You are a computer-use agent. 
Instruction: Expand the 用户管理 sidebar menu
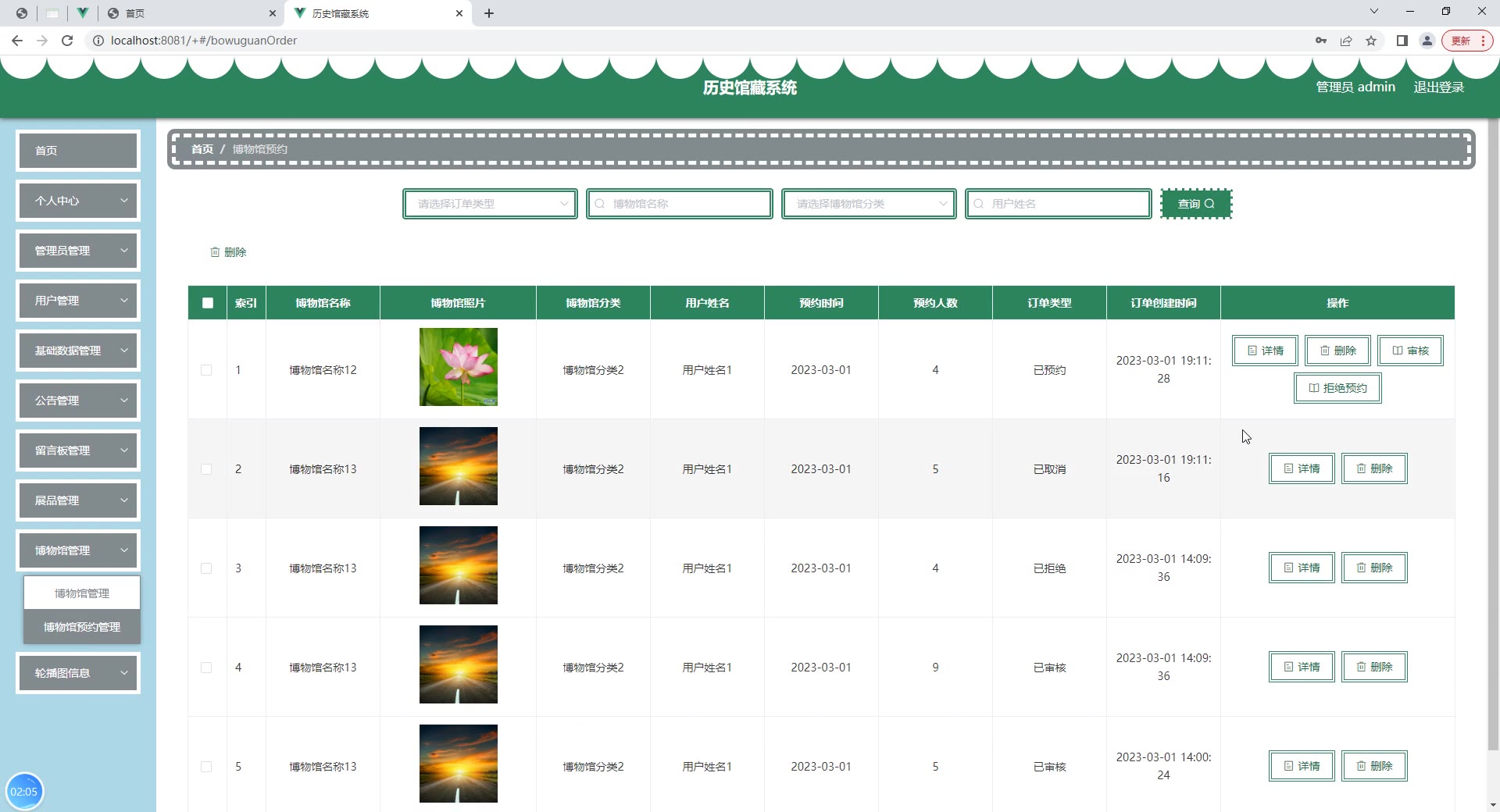78,301
